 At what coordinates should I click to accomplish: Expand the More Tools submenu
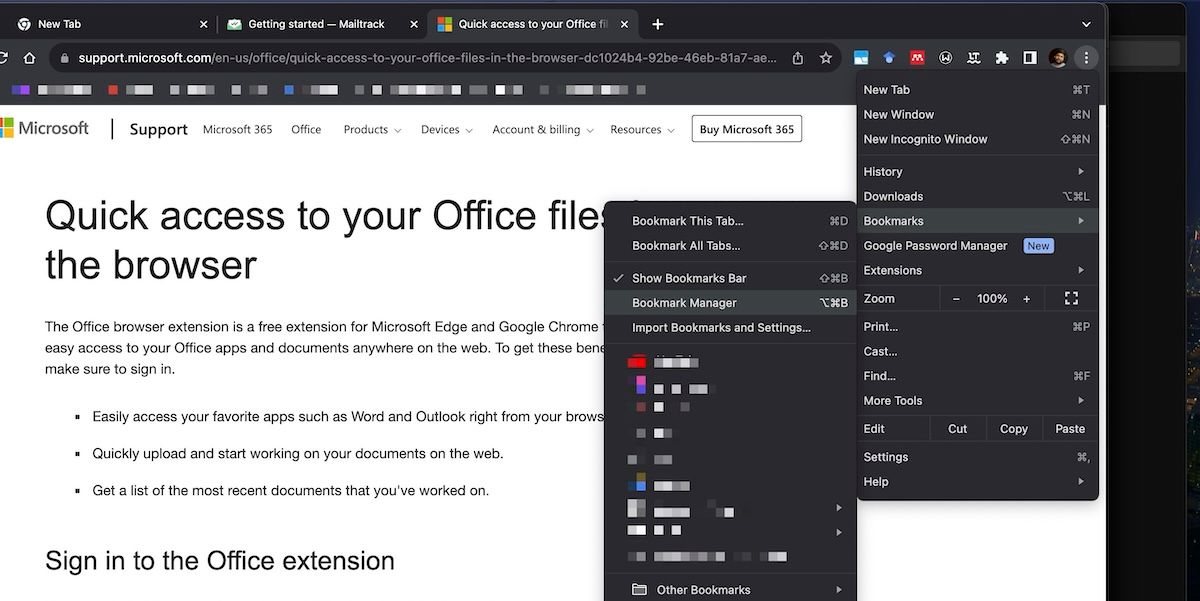pos(894,400)
